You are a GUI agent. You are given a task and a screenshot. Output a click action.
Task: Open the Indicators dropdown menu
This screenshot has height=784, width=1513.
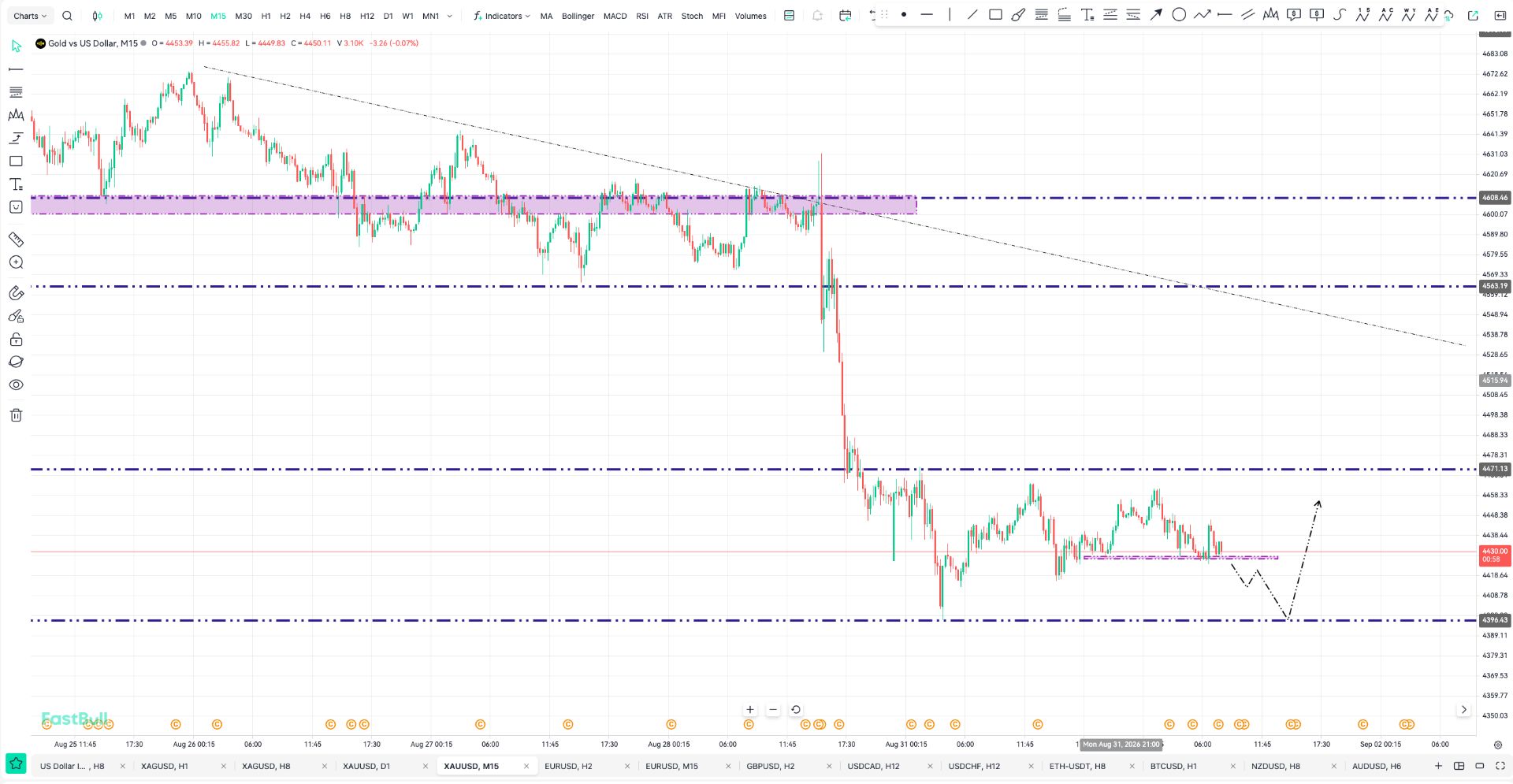click(x=502, y=16)
